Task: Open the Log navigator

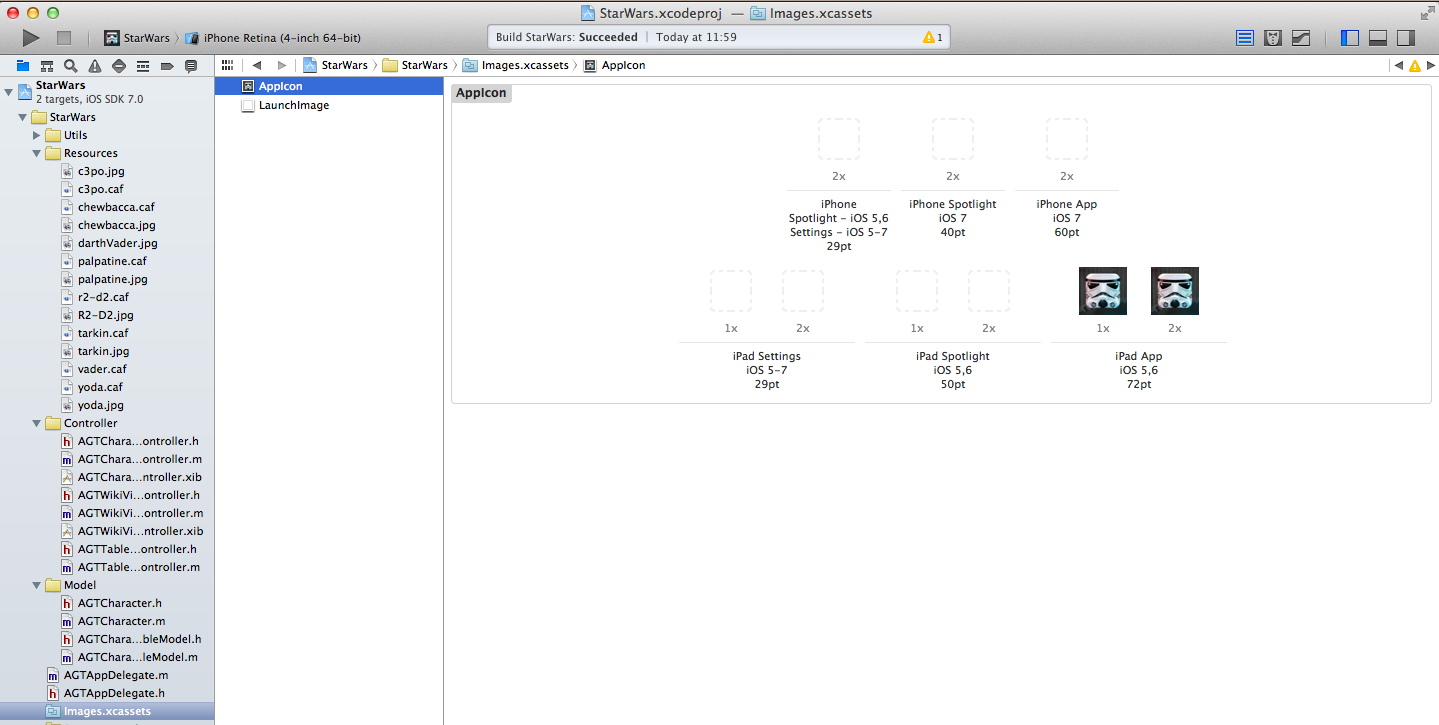Action: point(190,65)
